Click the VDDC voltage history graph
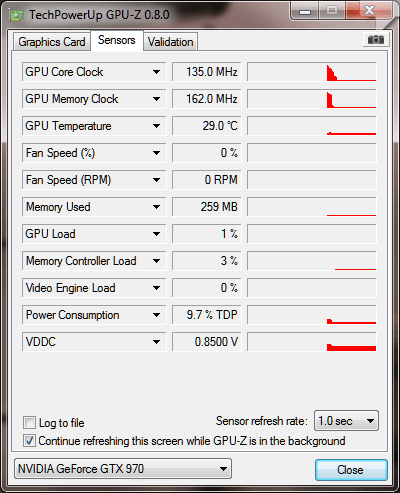400x493 pixels. point(312,342)
